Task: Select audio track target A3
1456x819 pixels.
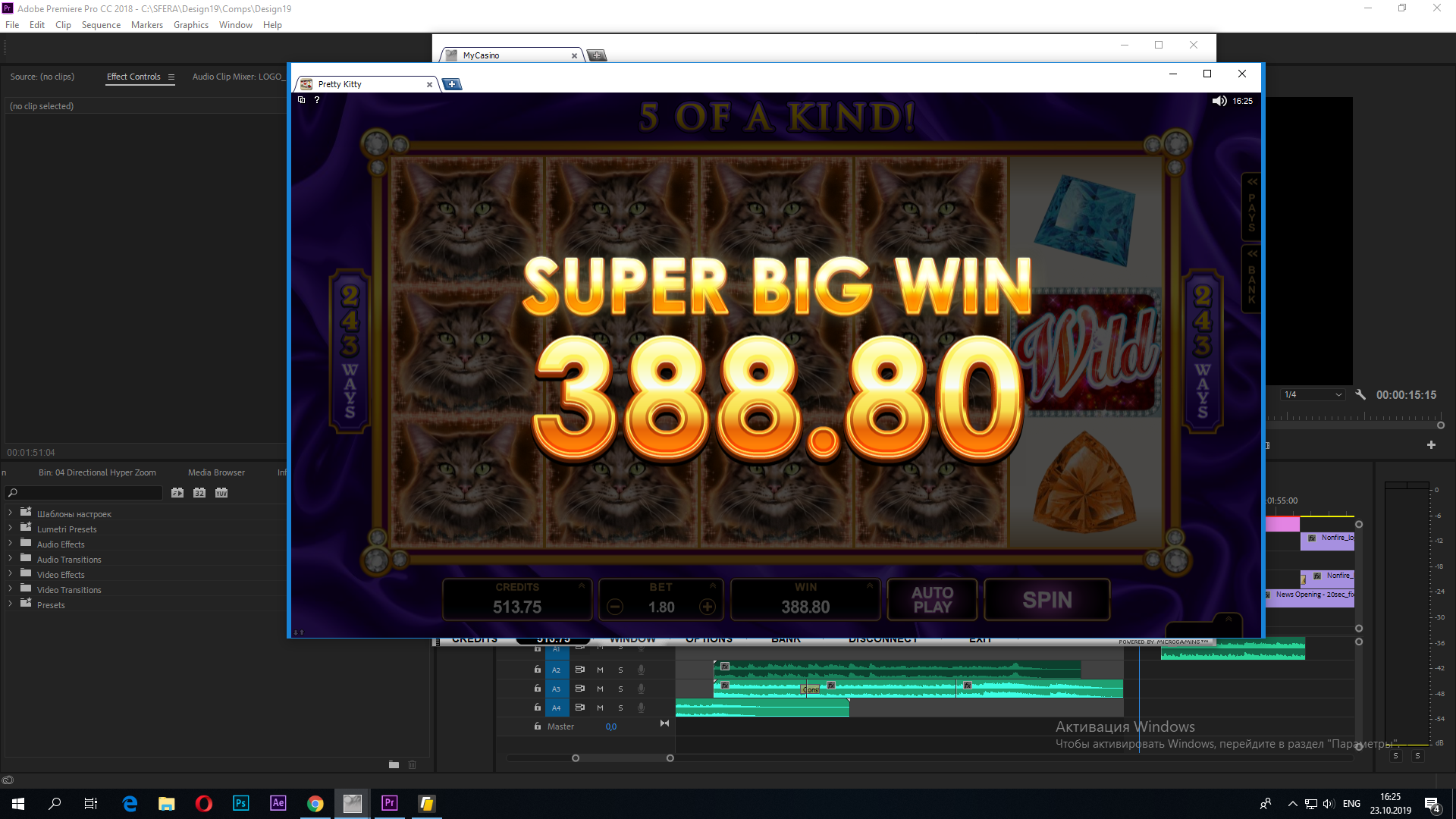Action: point(556,689)
